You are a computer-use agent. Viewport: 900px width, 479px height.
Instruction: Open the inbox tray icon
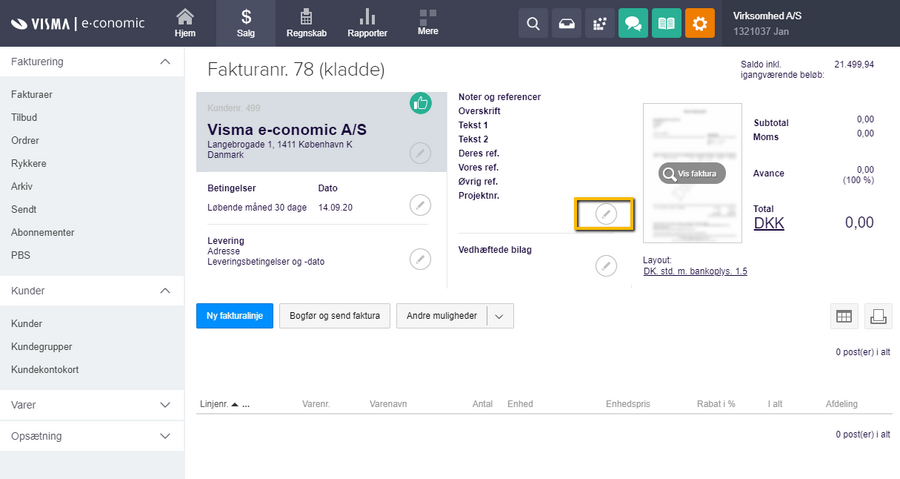pos(566,23)
